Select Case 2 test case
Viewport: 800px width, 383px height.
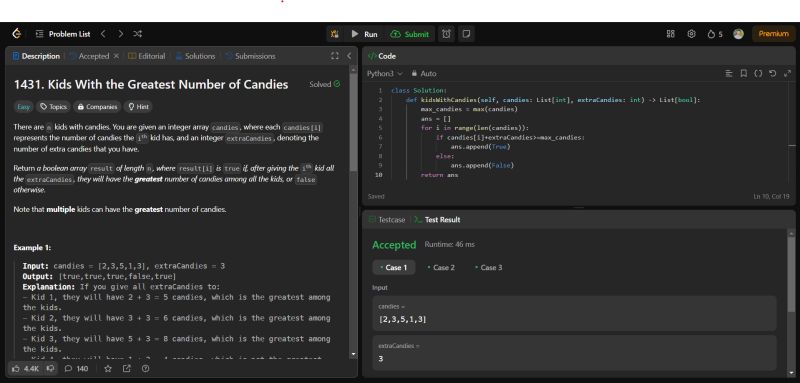click(x=441, y=267)
